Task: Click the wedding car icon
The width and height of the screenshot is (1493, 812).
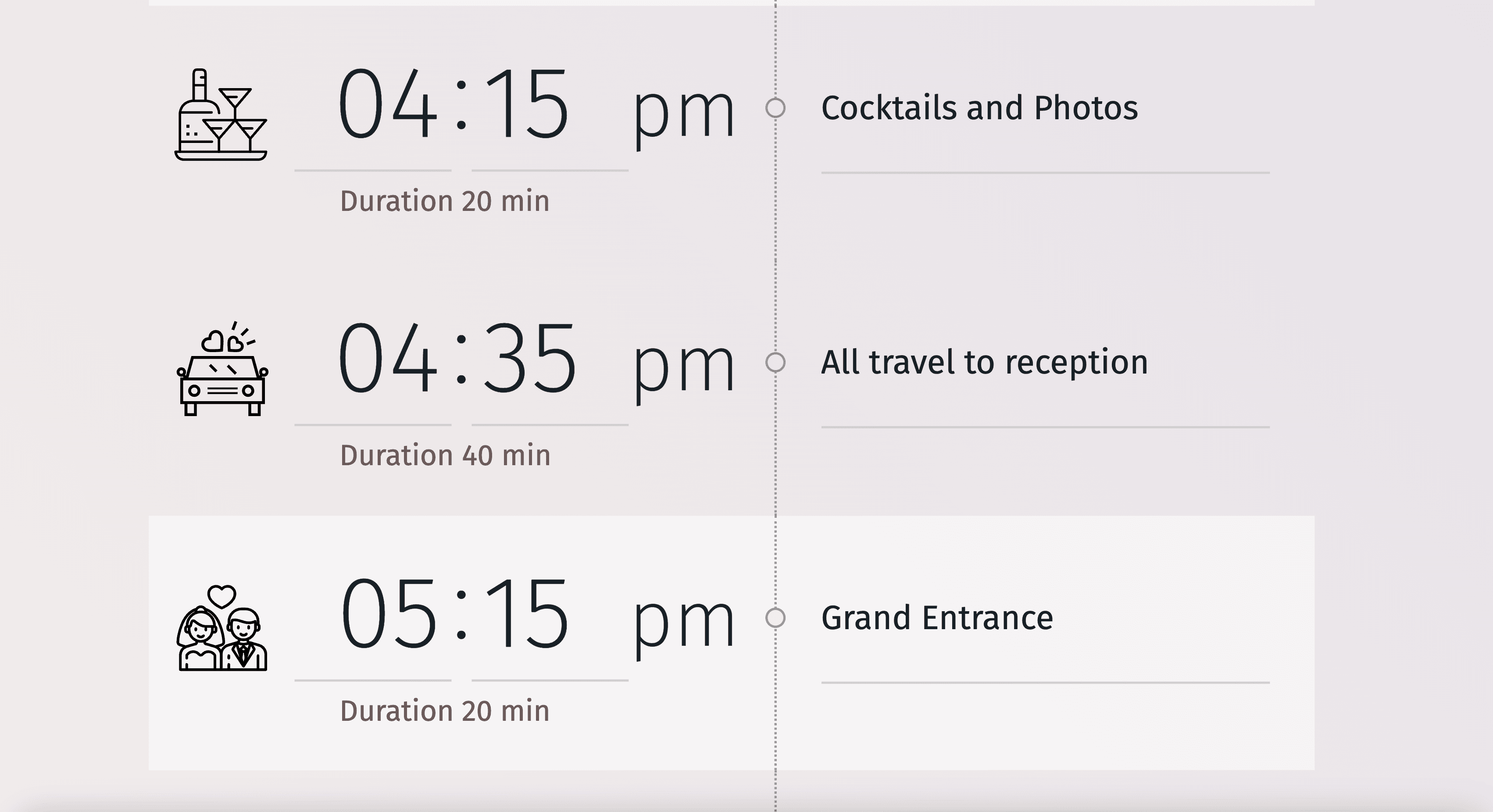Action: click(222, 369)
